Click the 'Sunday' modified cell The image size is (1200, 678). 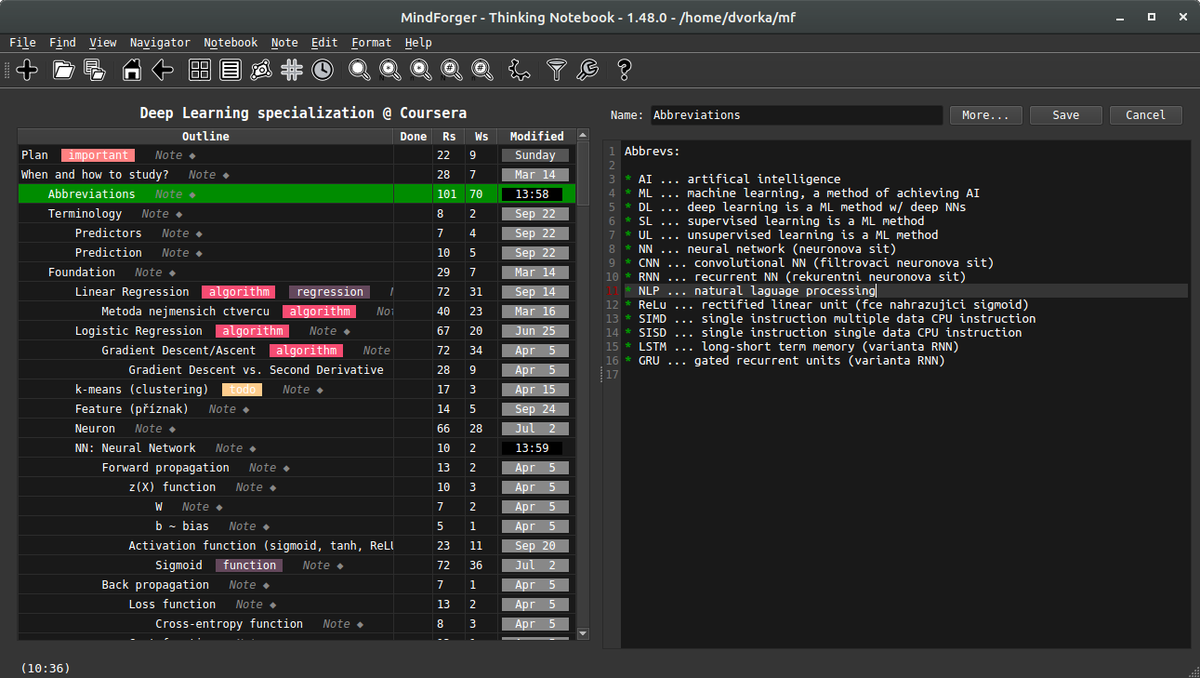coord(536,155)
